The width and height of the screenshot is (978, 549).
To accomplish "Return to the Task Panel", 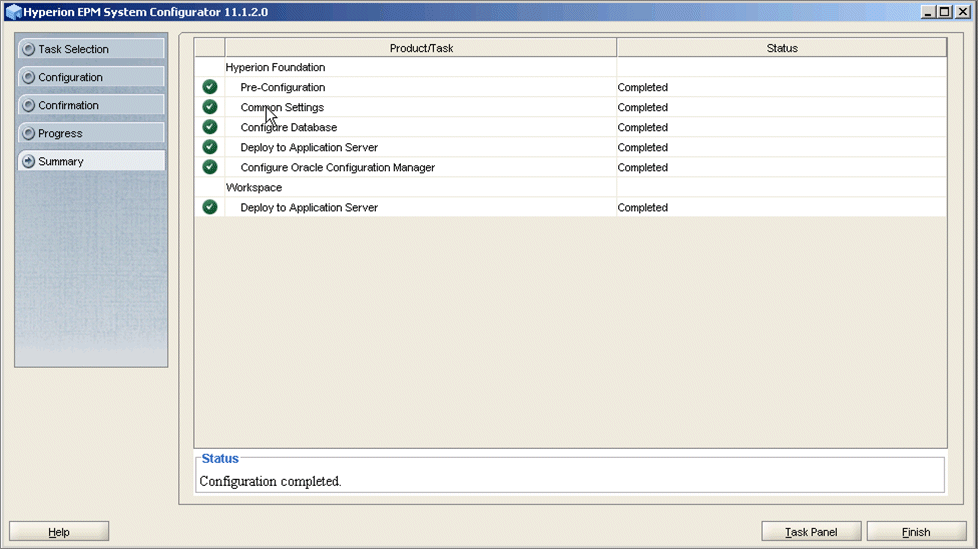I will [811, 532].
